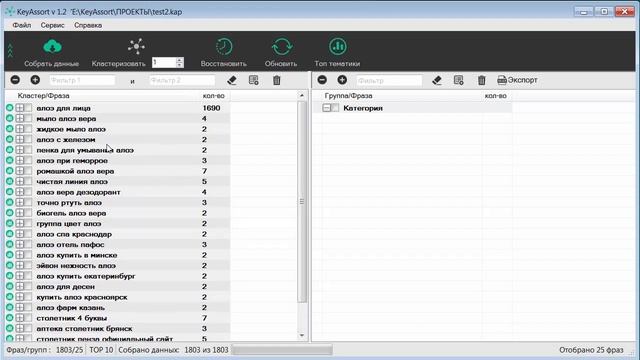Expand cluster аптека столетник брянск
The width and height of the screenshot is (640, 360).
pos(20,329)
